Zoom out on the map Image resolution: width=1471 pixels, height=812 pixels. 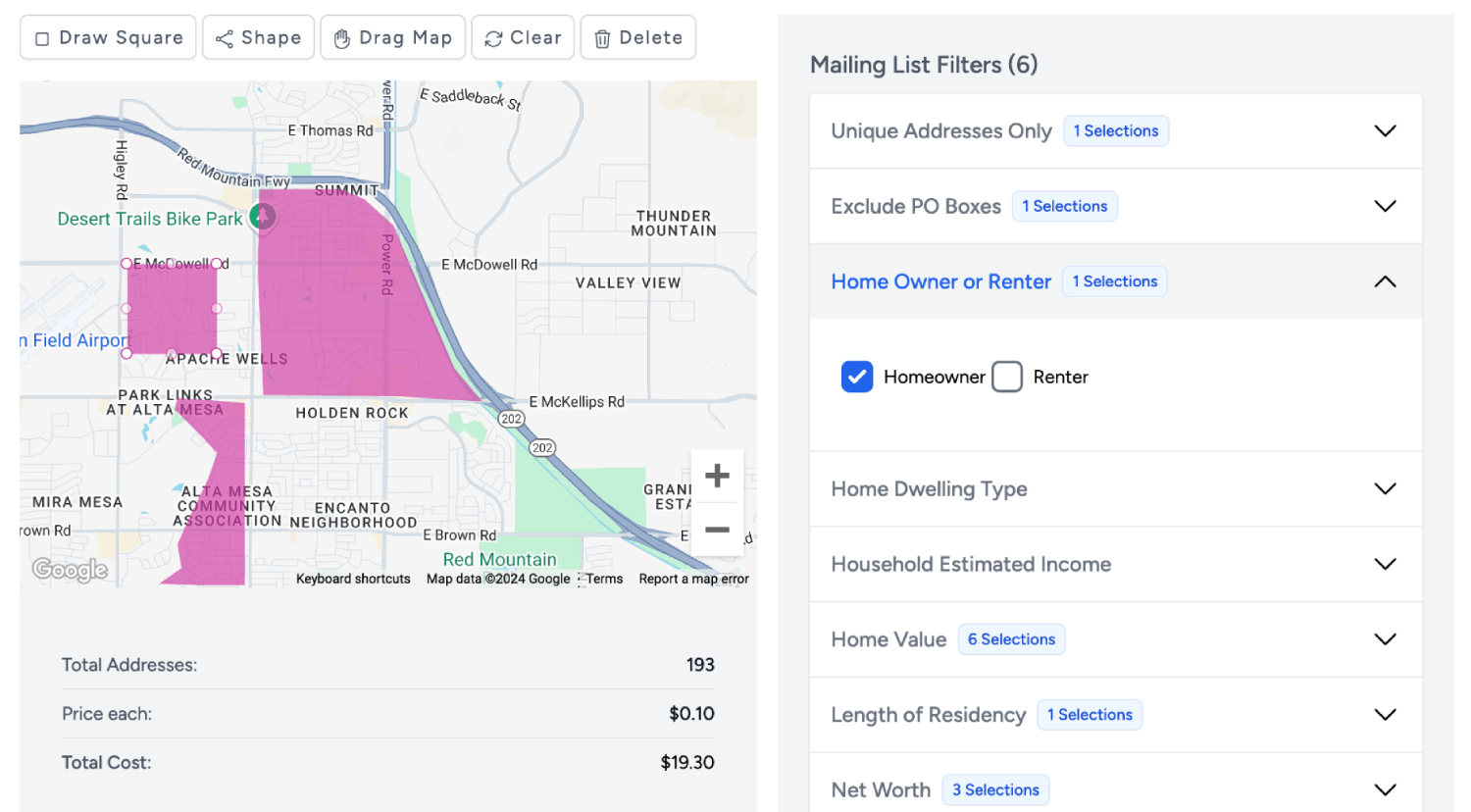[717, 531]
